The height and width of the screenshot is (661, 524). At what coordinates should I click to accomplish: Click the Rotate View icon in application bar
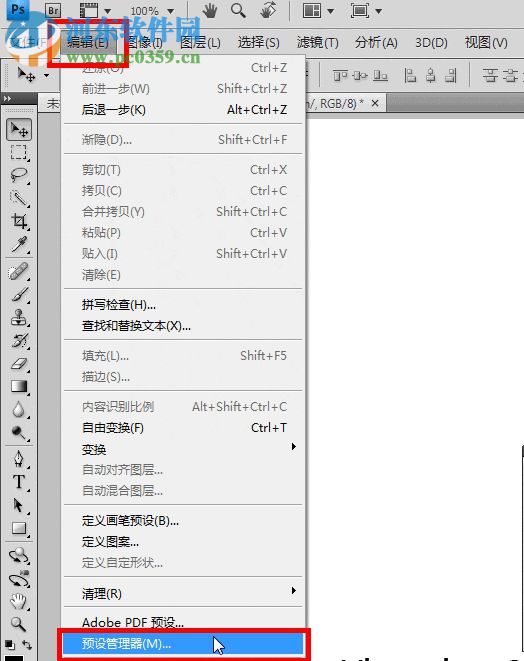click(268, 10)
